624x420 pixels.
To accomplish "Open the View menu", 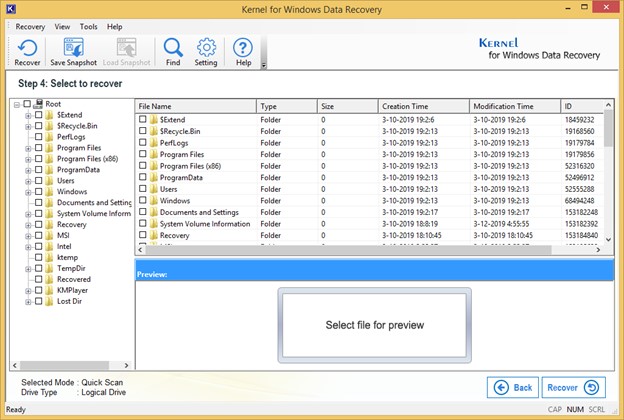I will click(62, 27).
